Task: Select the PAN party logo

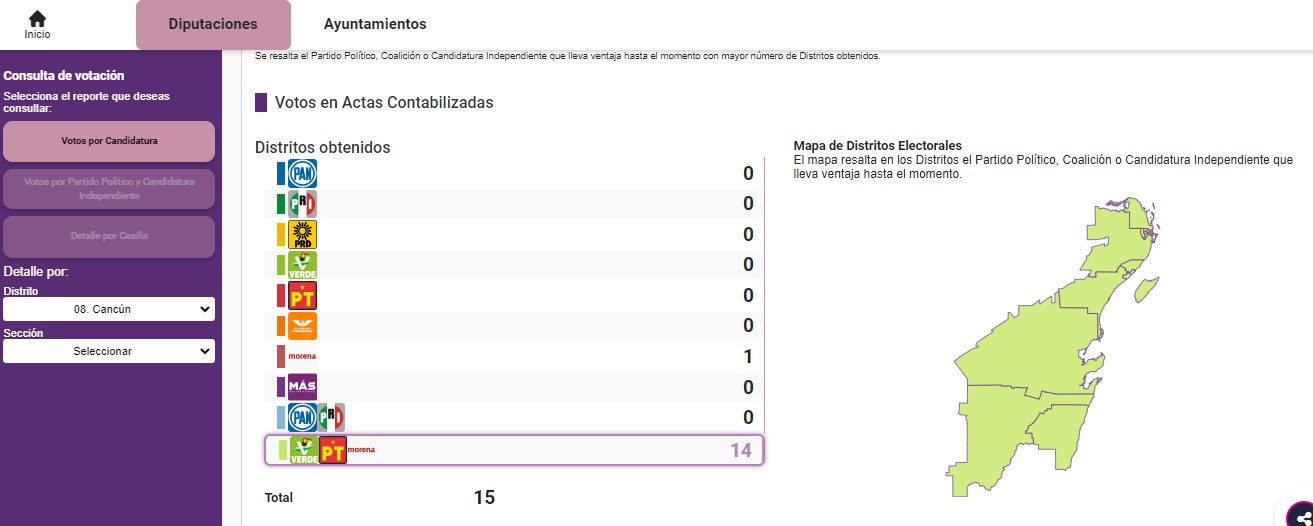Action: pos(302,174)
